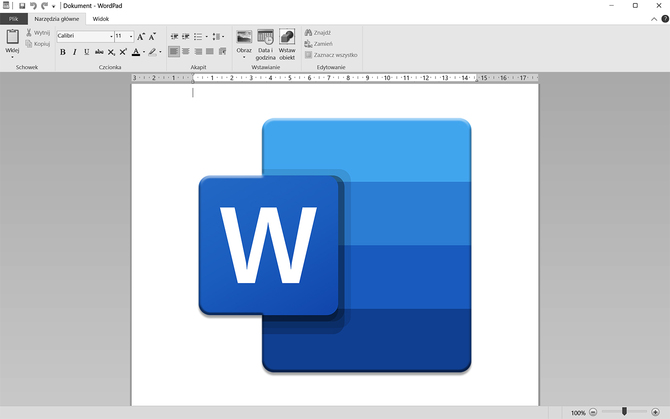670x419 pixels.
Task: Toggle strikethrough formatting
Action: click(99, 52)
